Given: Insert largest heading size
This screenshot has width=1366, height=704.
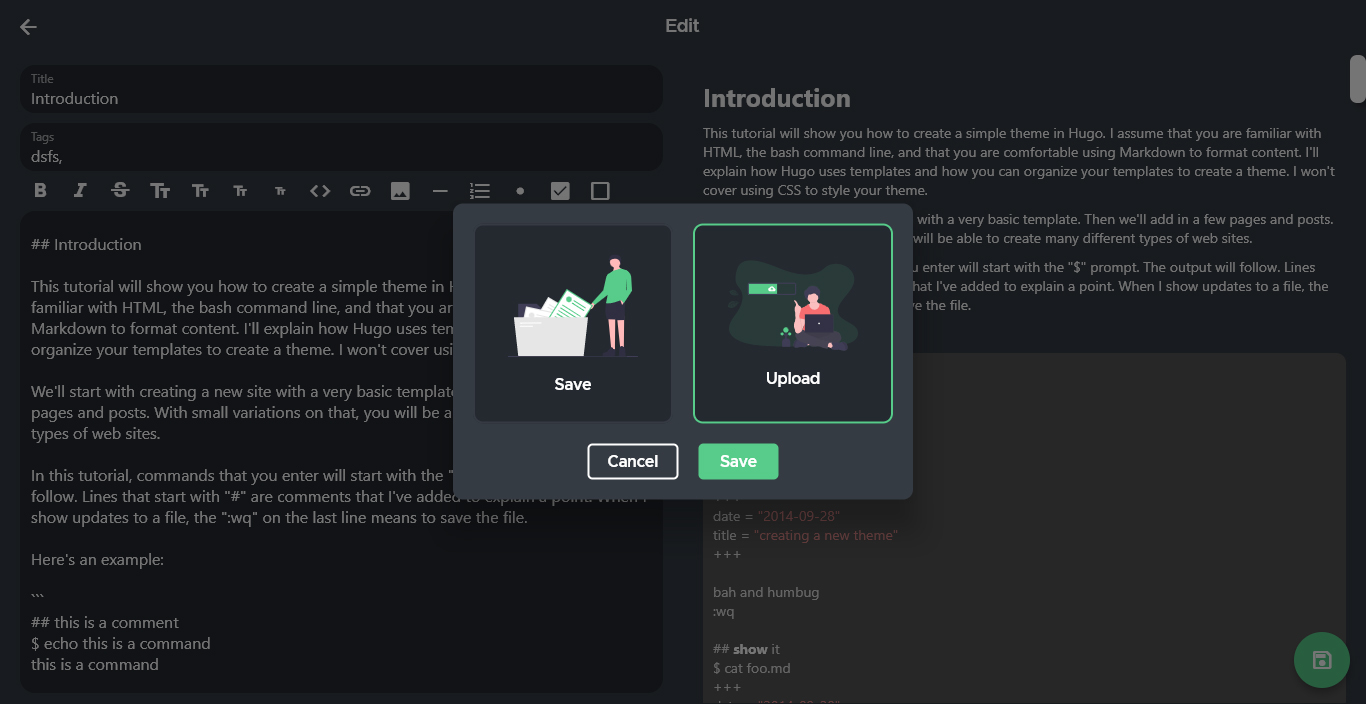Looking at the screenshot, I should [x=160, y=191].
